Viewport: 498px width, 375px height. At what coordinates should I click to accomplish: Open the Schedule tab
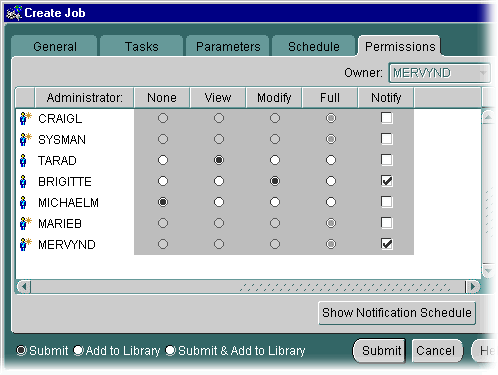click(314, 47)
